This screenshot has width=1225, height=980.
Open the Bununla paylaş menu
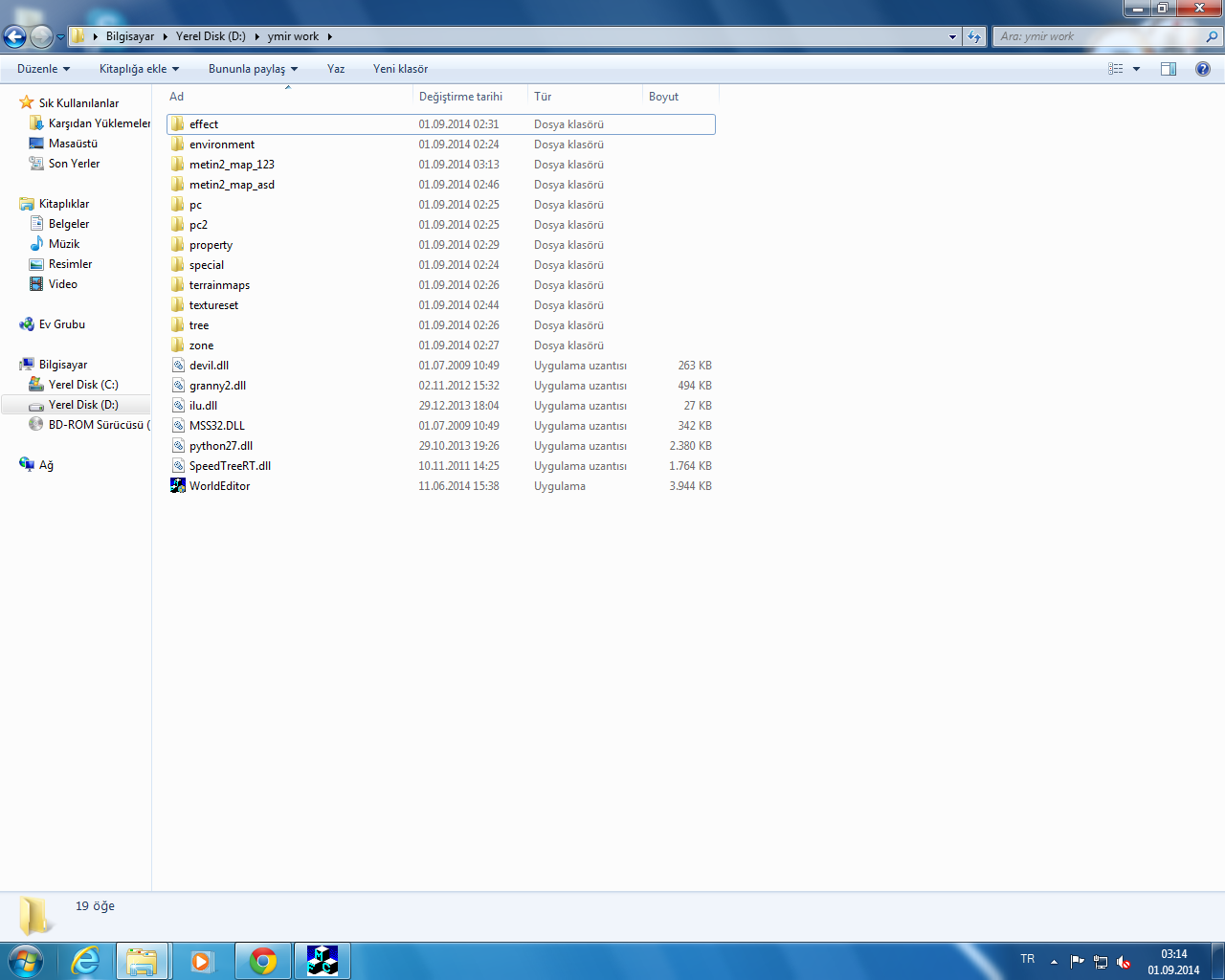coord(253,69)
